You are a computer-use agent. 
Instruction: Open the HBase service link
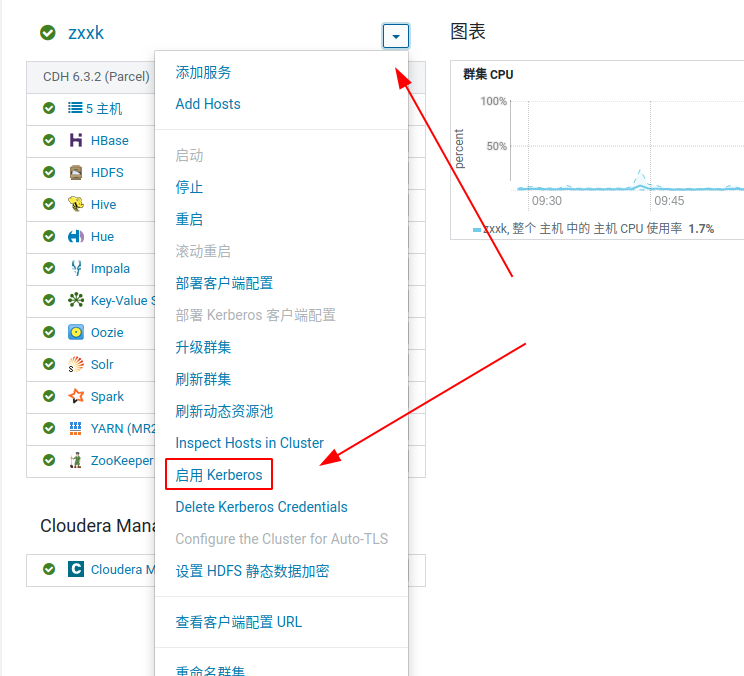coord(110,140)
